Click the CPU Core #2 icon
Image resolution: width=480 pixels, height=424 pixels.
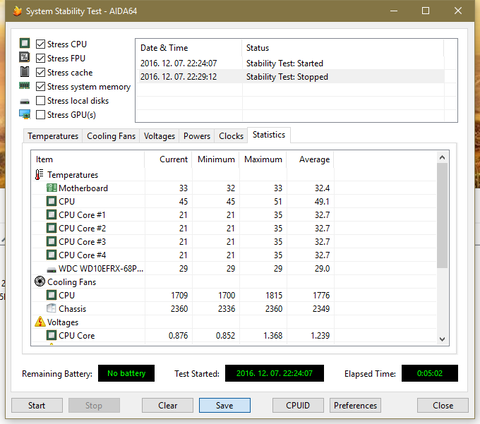point(51,228)
